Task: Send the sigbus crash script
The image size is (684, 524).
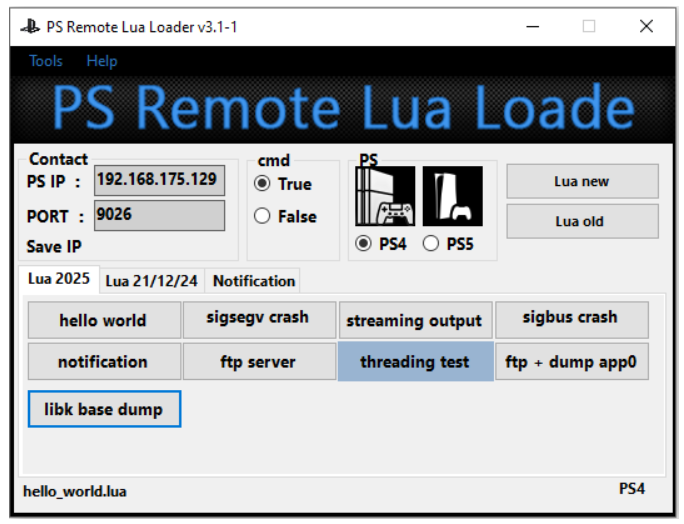Action: pyautogui.click(x=572, y=320)
